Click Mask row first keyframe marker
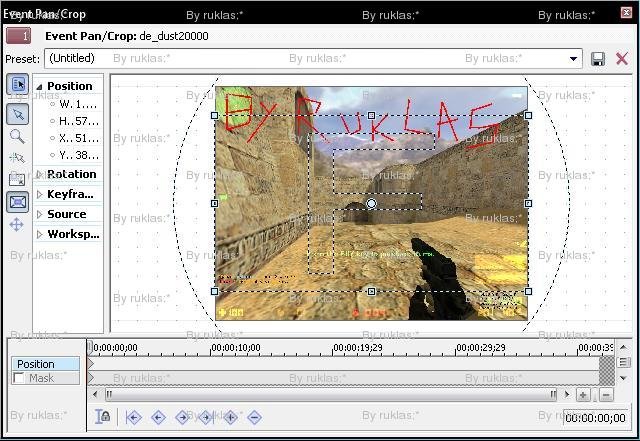The height and width of the screenshot is (441, 640). coord(91,378)
